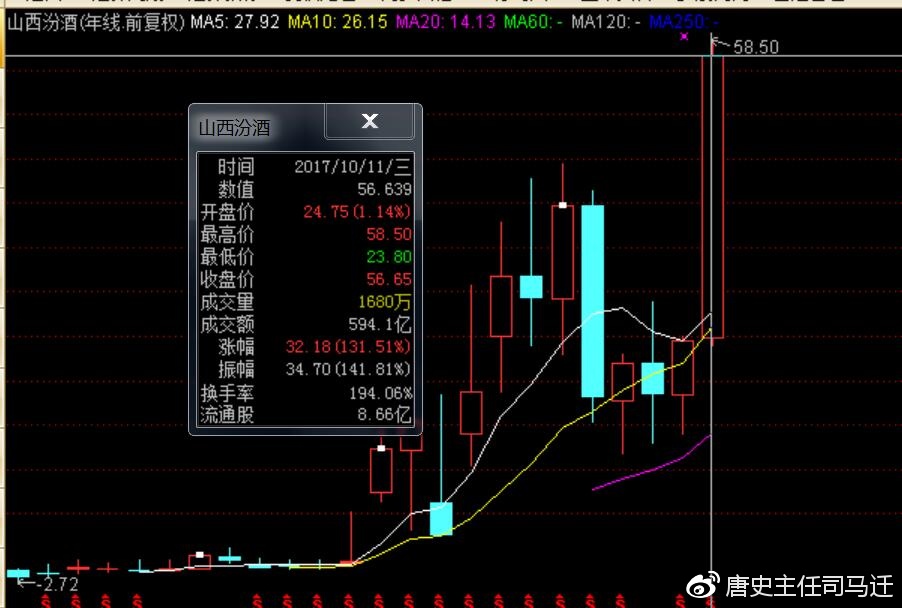The image size is (902, 608).
Task: Click the purple x marker near top
Action: (684, 37)
